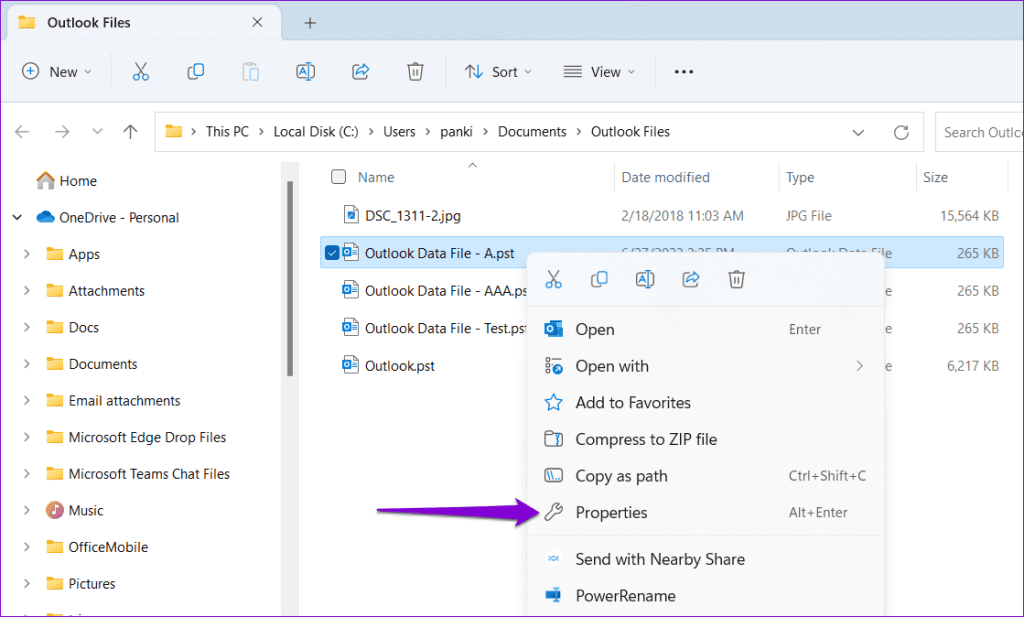This screenshot has width=1024, height=617.
Task: Expand the Pictures folder in the sidebar
Action: pos(27,583)
